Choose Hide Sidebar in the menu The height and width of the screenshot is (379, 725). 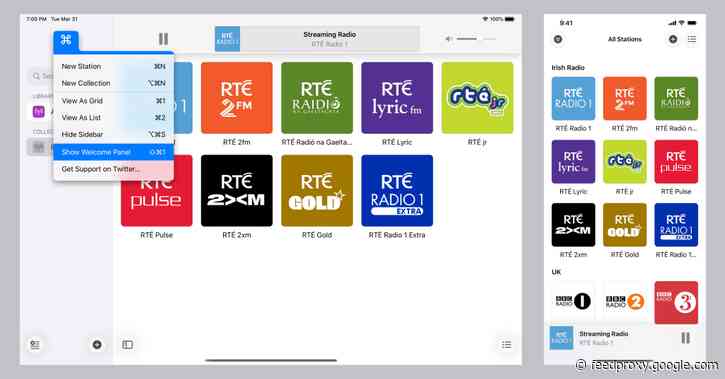(x=113, y=134)
